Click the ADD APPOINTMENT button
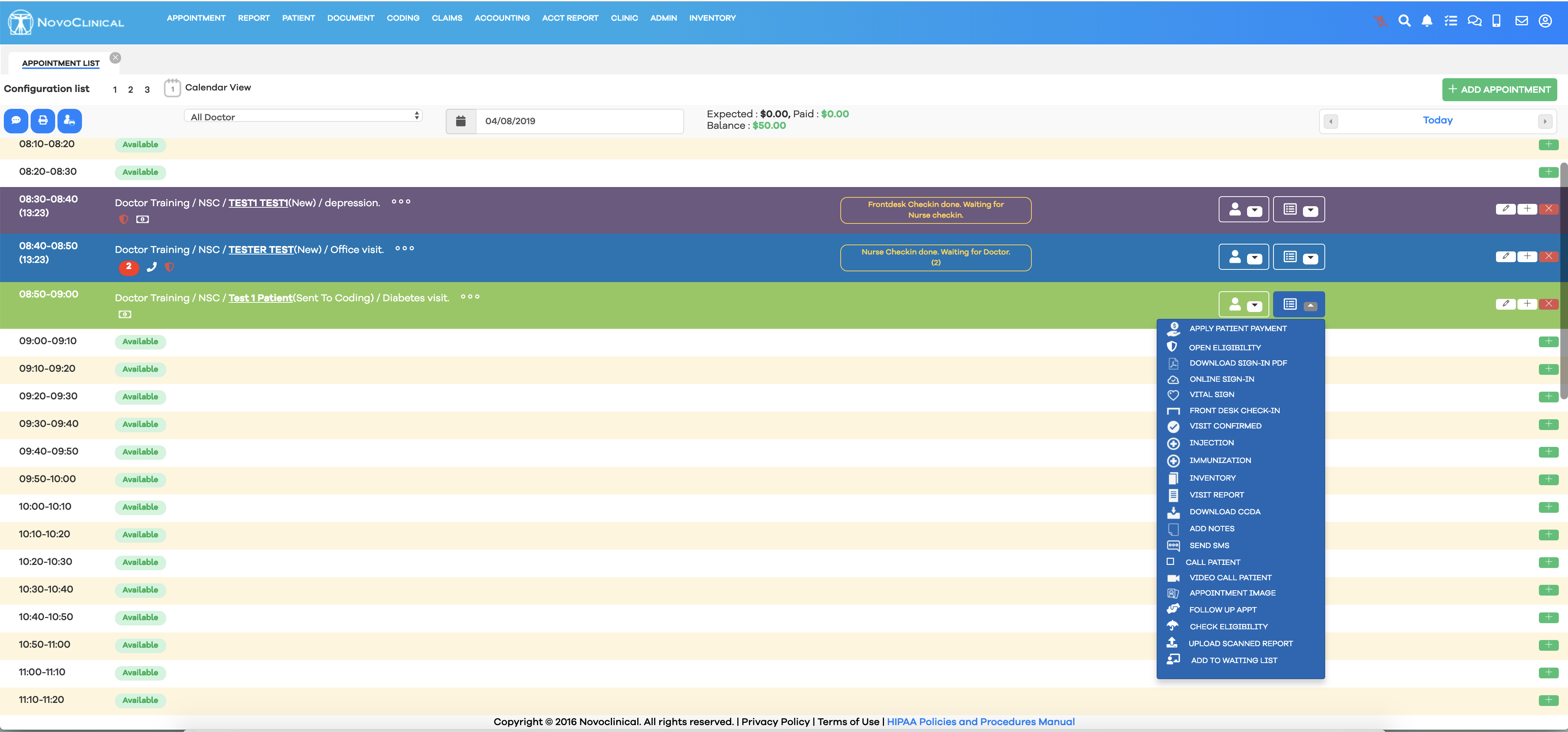 1499,90
